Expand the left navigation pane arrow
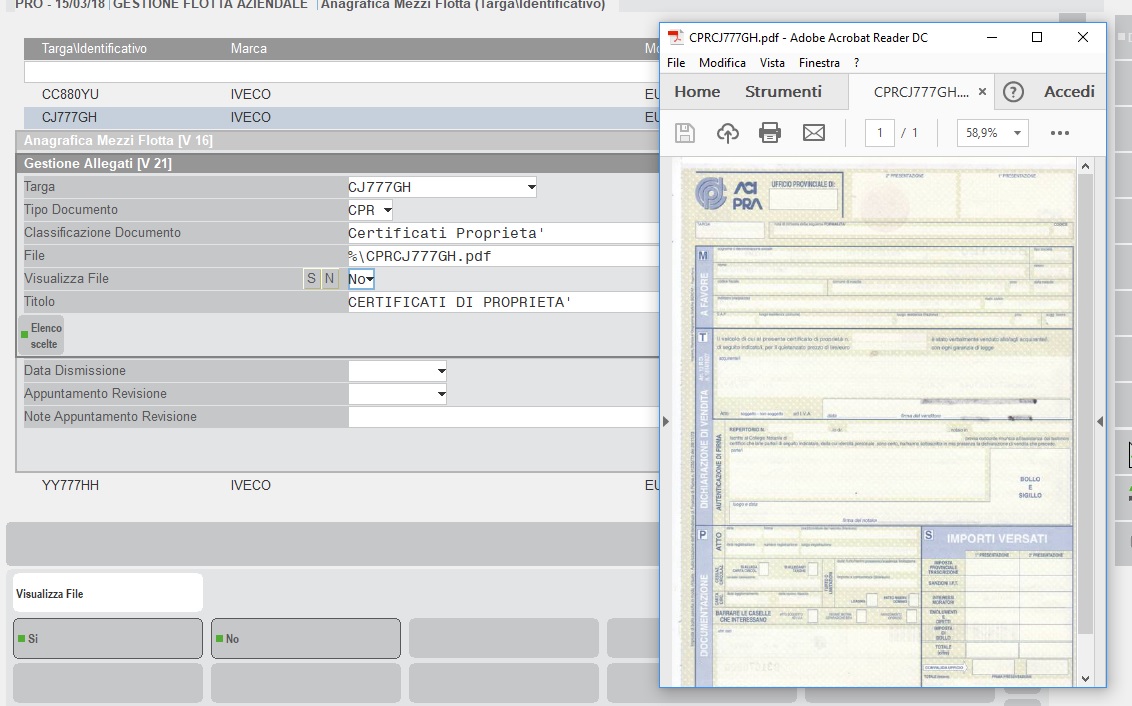The width and height of the screenshot is (1132, 706). (x=666, y=422)
